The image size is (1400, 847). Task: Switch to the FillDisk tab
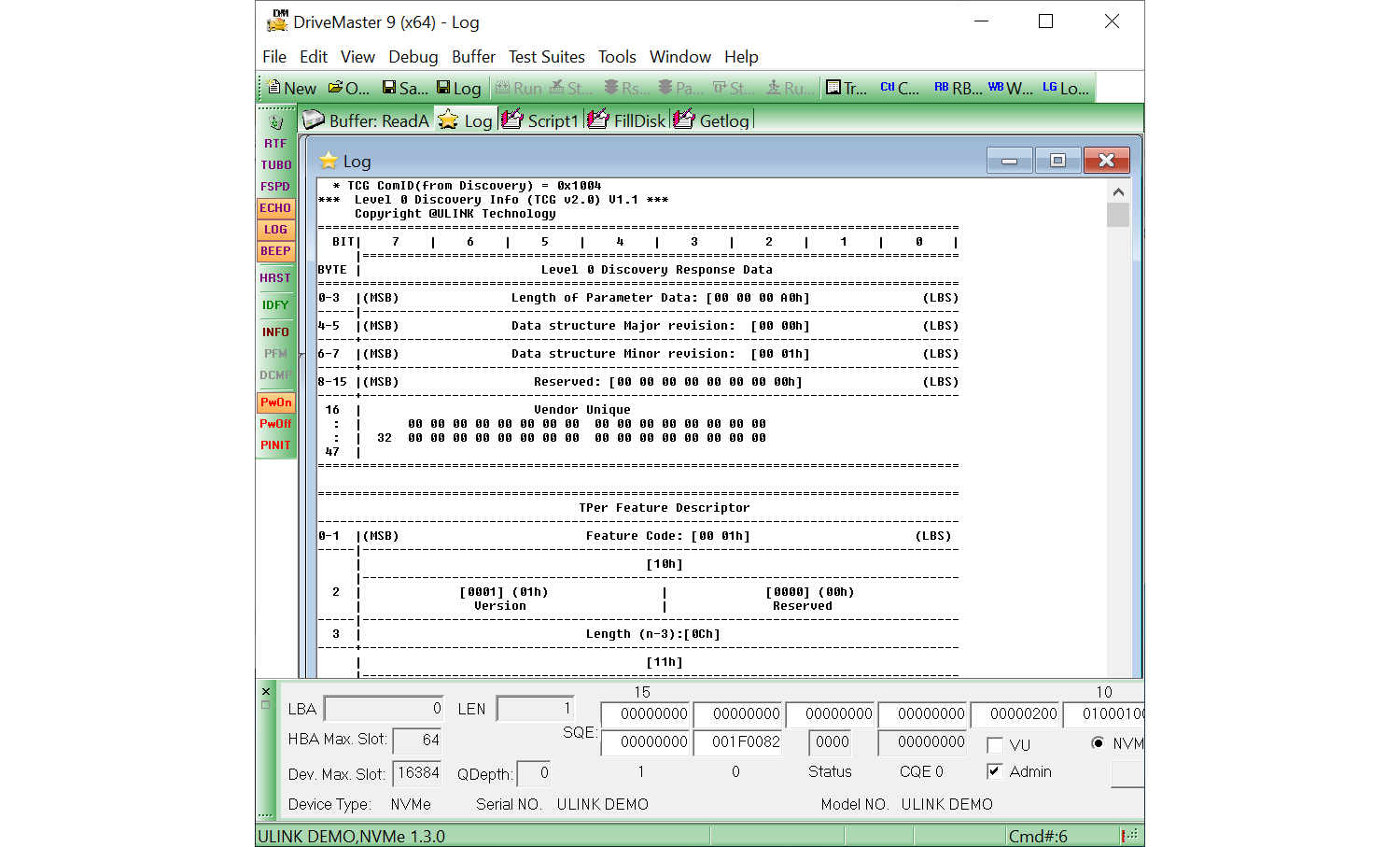628,120
